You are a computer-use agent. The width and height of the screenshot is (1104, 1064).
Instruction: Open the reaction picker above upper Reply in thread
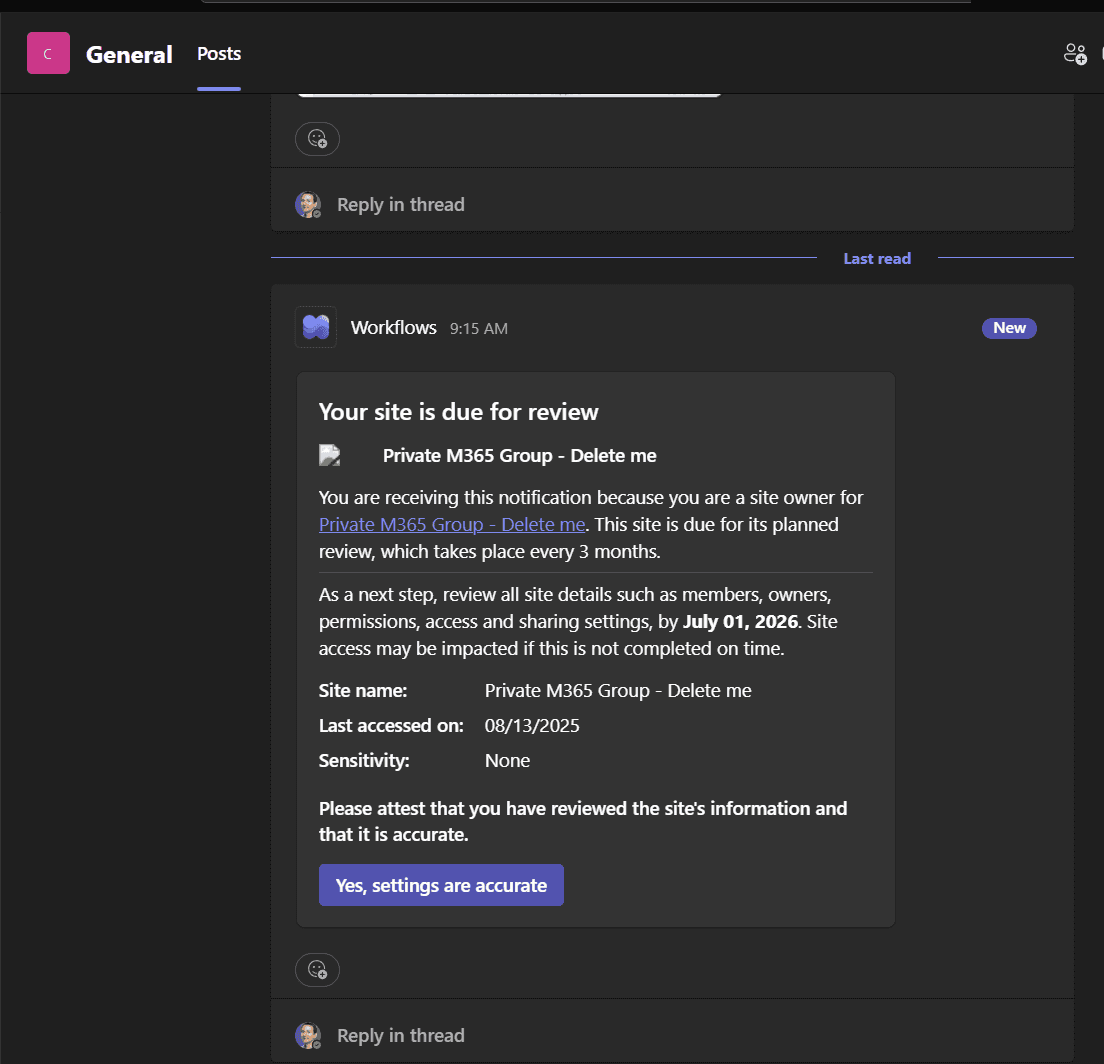click(317, 139)
